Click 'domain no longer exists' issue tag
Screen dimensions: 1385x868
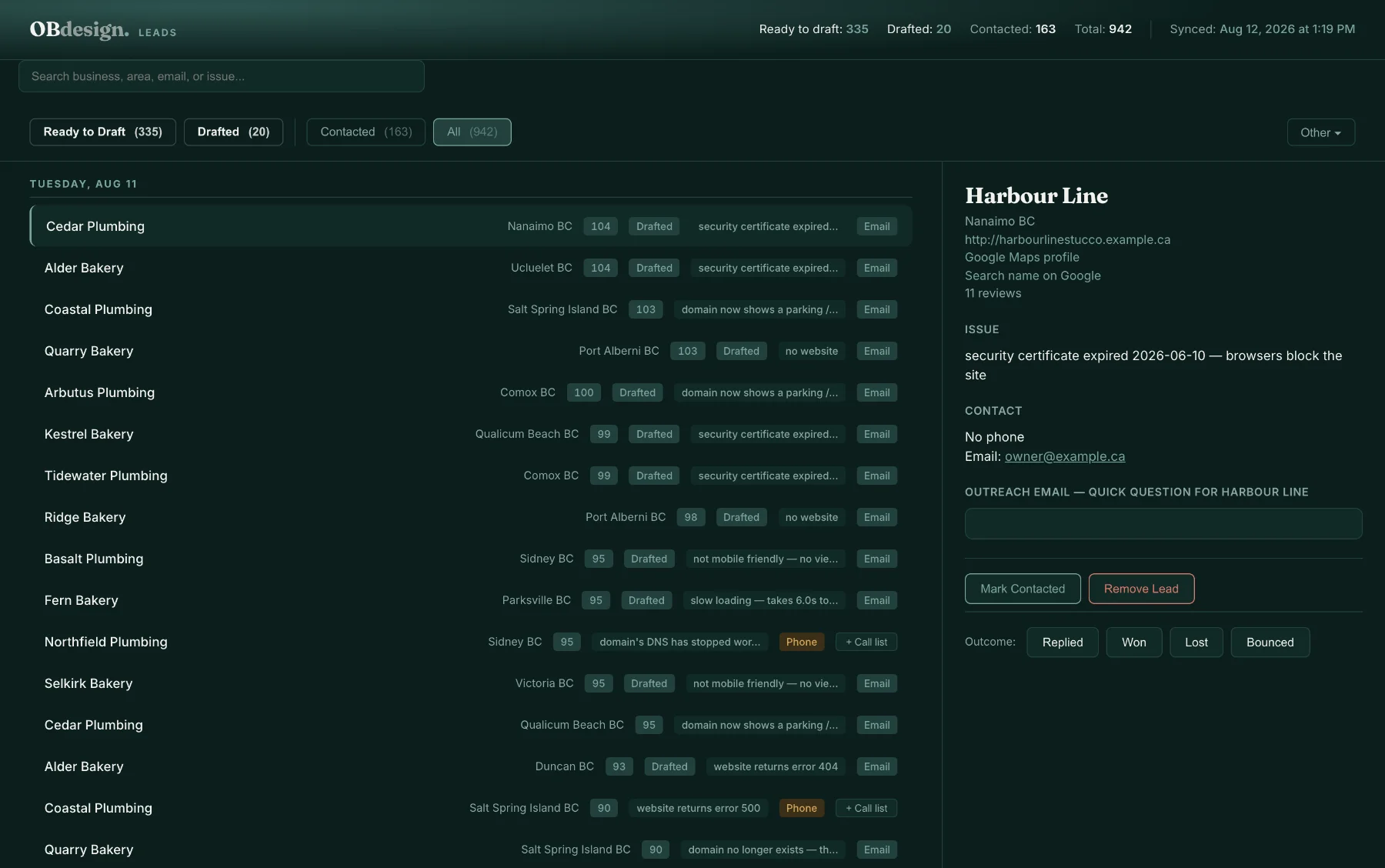[763, 850]
